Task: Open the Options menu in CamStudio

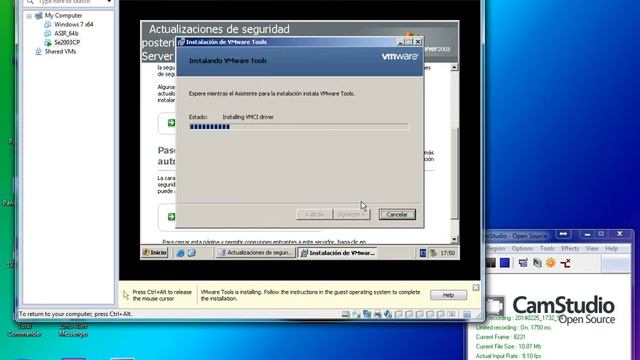Action: point(522,248)
